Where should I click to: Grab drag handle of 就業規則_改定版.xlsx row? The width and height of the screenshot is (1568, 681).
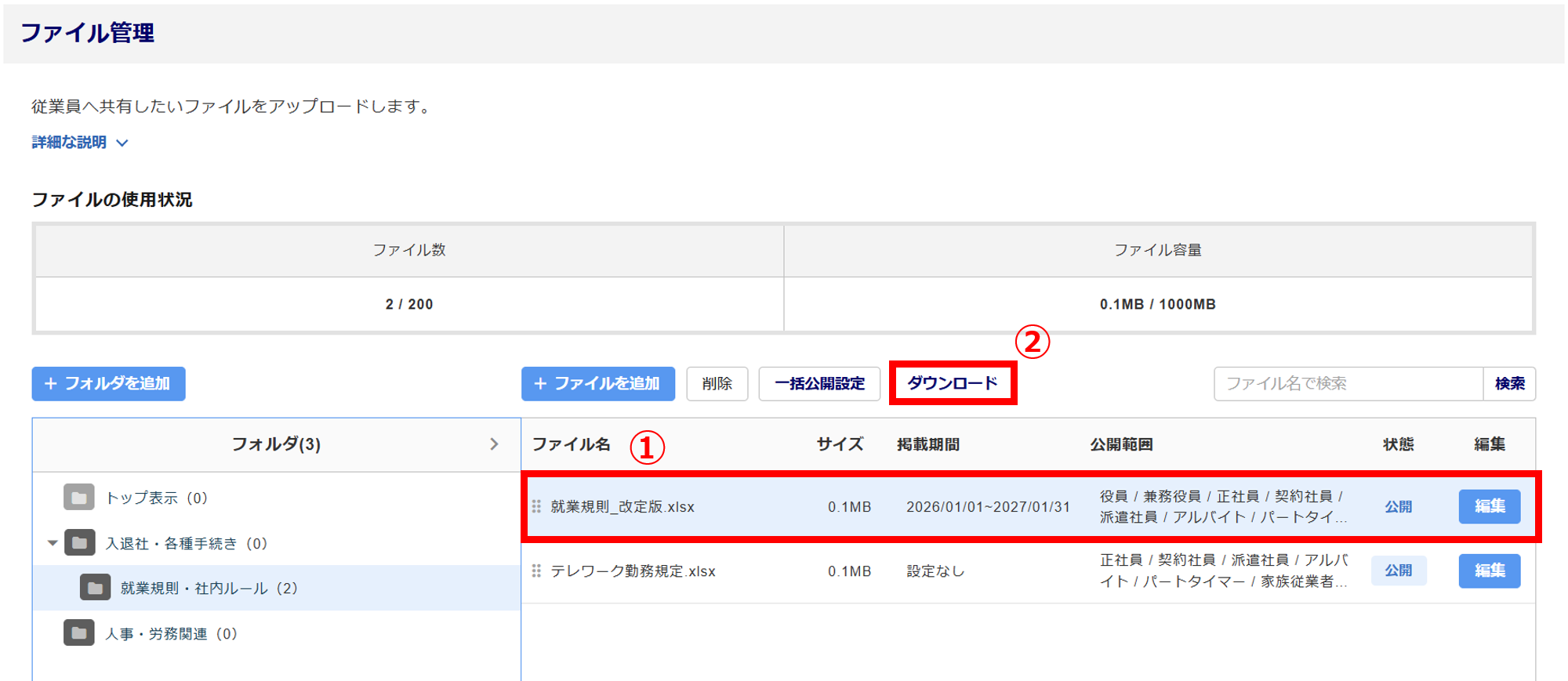pyautogui.click(x=536, y=507)
